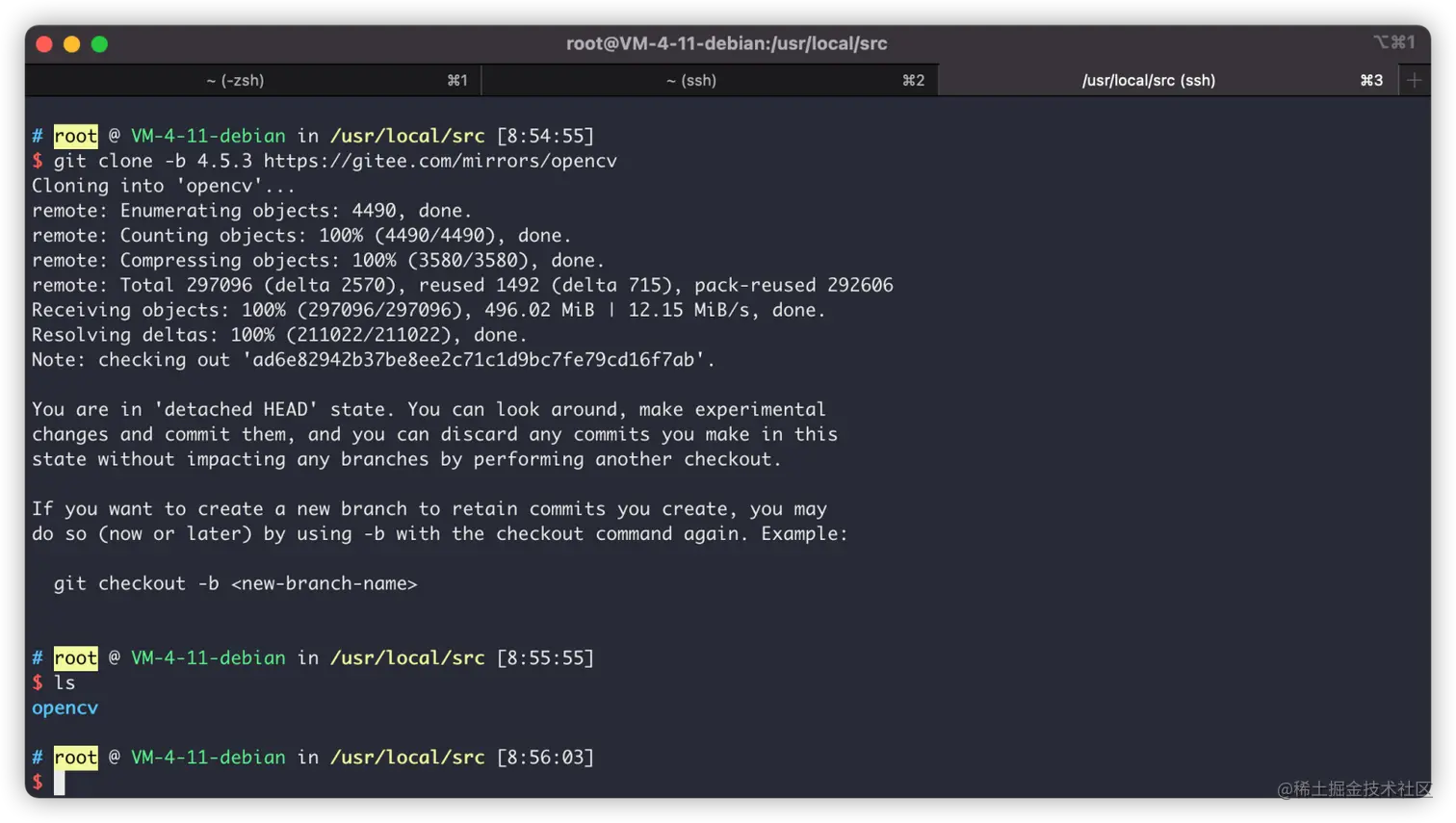The height and width of the screenshot is (823, 1456).
Task: Click the 'Compressing objects: 100%' line
Action: (318, 261)
